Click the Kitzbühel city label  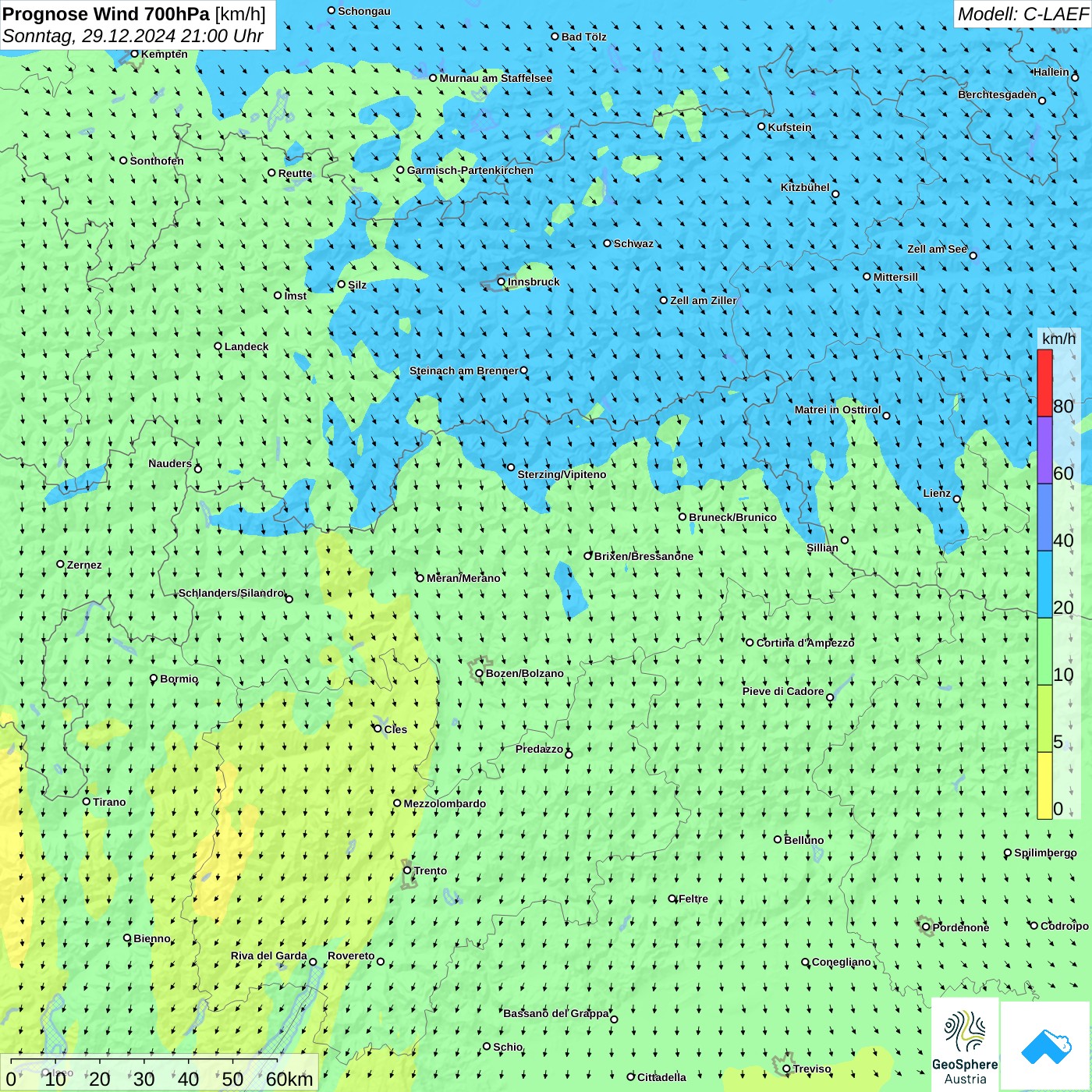pyautogui.click(x=805, y=187)
